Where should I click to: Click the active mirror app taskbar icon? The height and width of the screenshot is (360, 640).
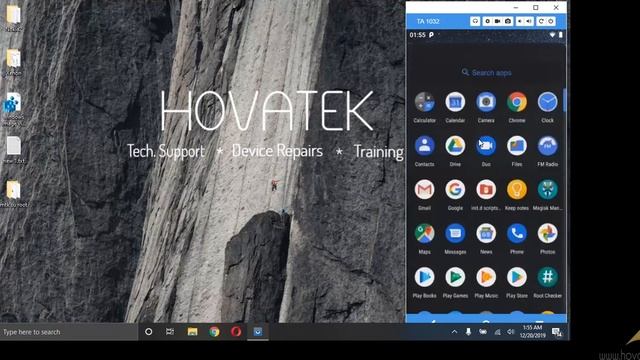258,332
